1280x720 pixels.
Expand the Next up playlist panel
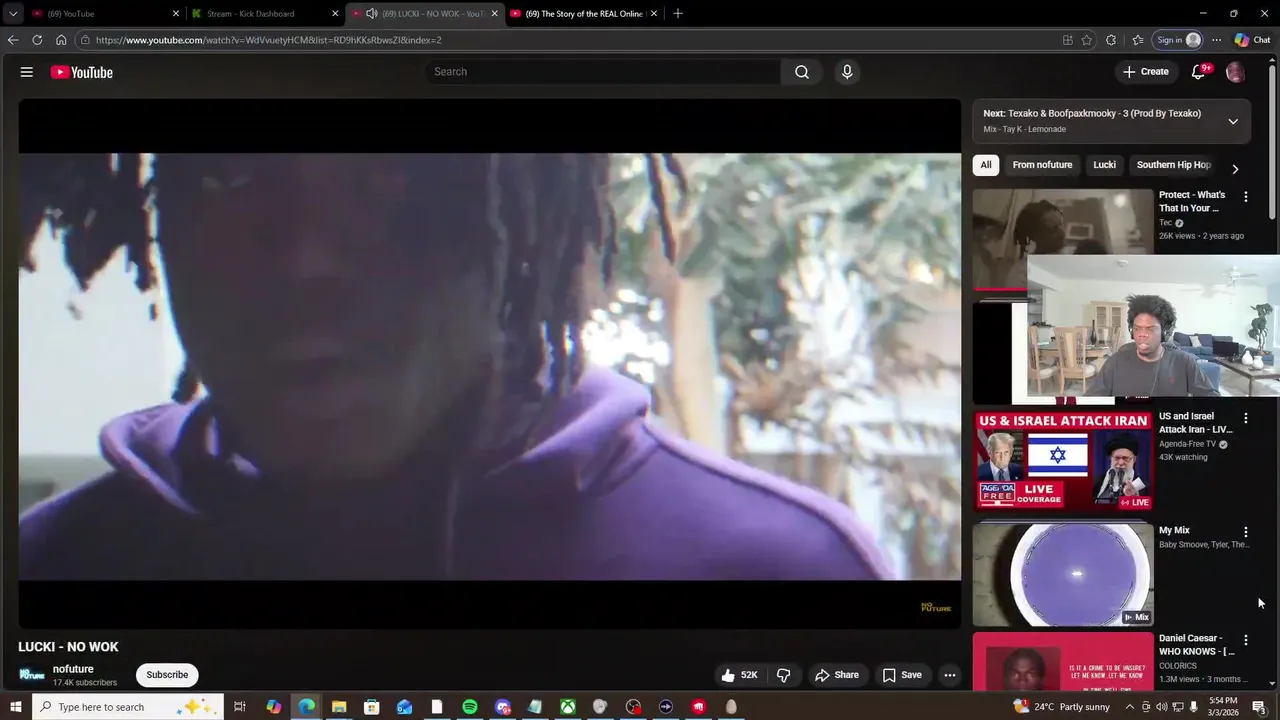click(1233, 121)
